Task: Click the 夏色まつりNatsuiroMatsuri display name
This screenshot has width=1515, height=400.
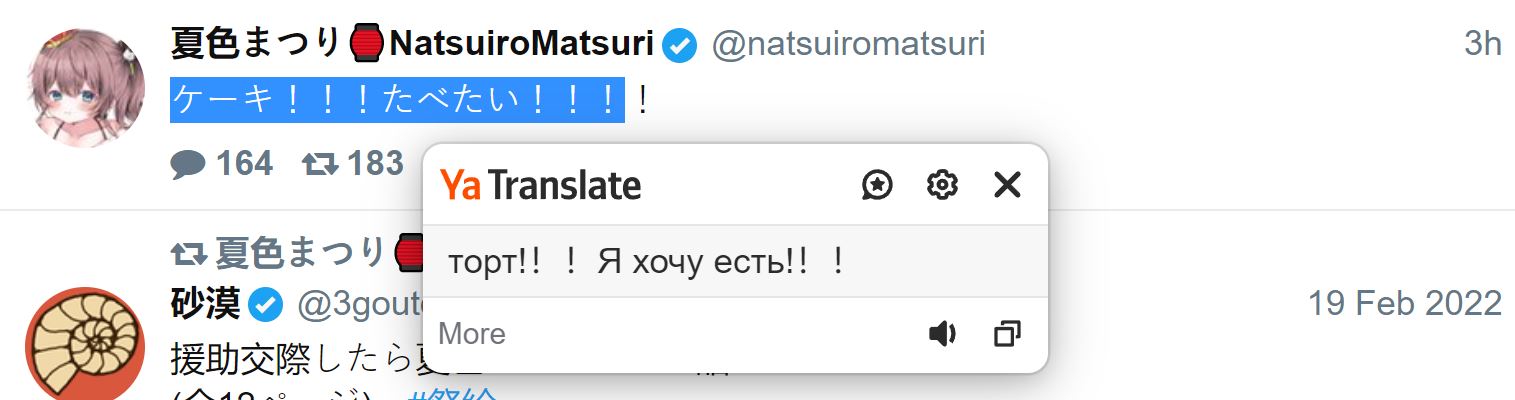Action: click(x=412, y=44)
